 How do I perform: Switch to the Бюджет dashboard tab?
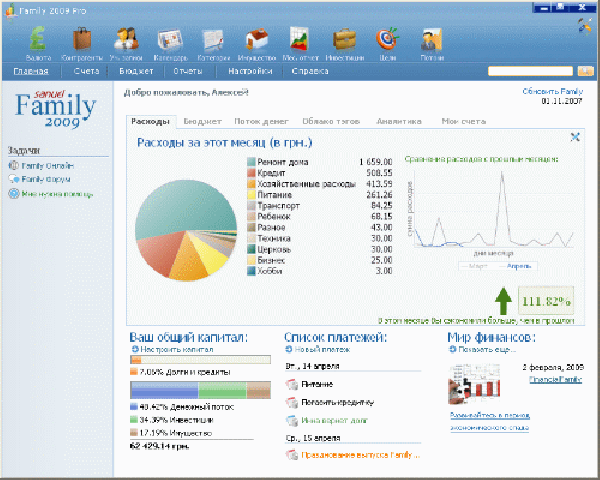tap(202, 121)
